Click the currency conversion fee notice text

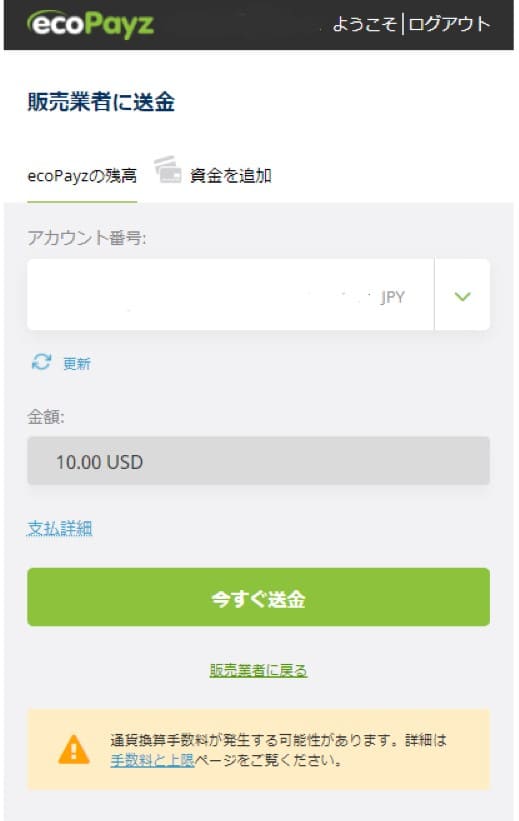[x=279, y=750]
